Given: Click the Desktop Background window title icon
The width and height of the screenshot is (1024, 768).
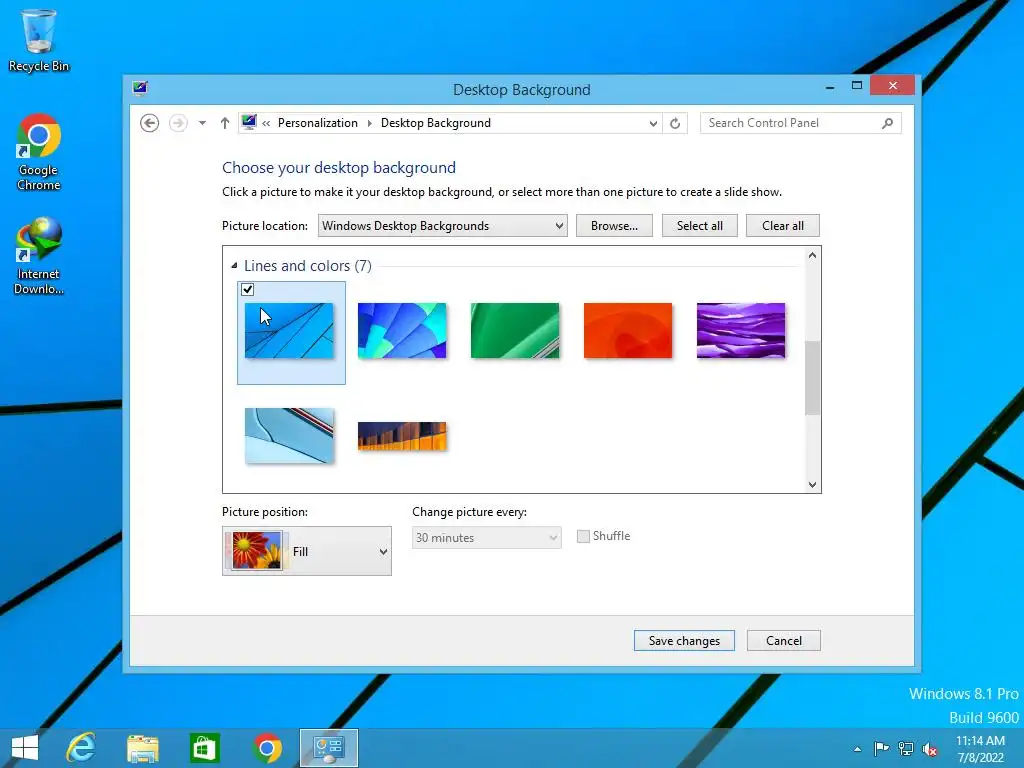Looking at the screenshot, I should tap(140, 89).
